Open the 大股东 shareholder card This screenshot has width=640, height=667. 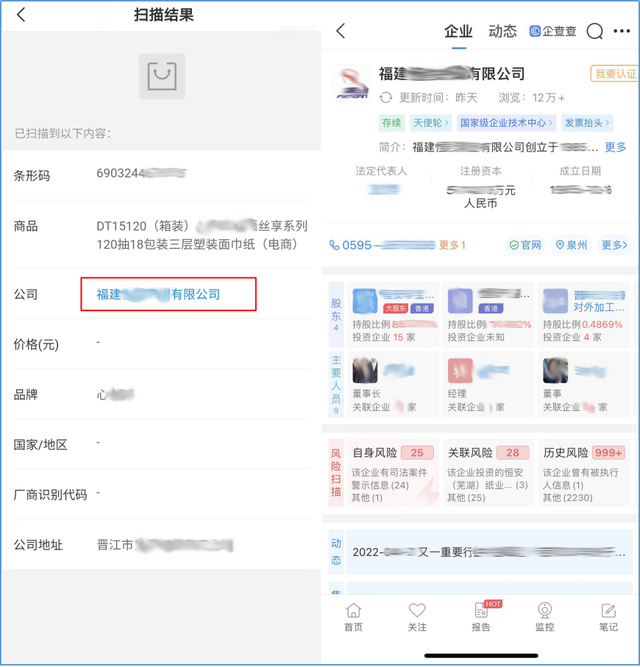[393, 315]
